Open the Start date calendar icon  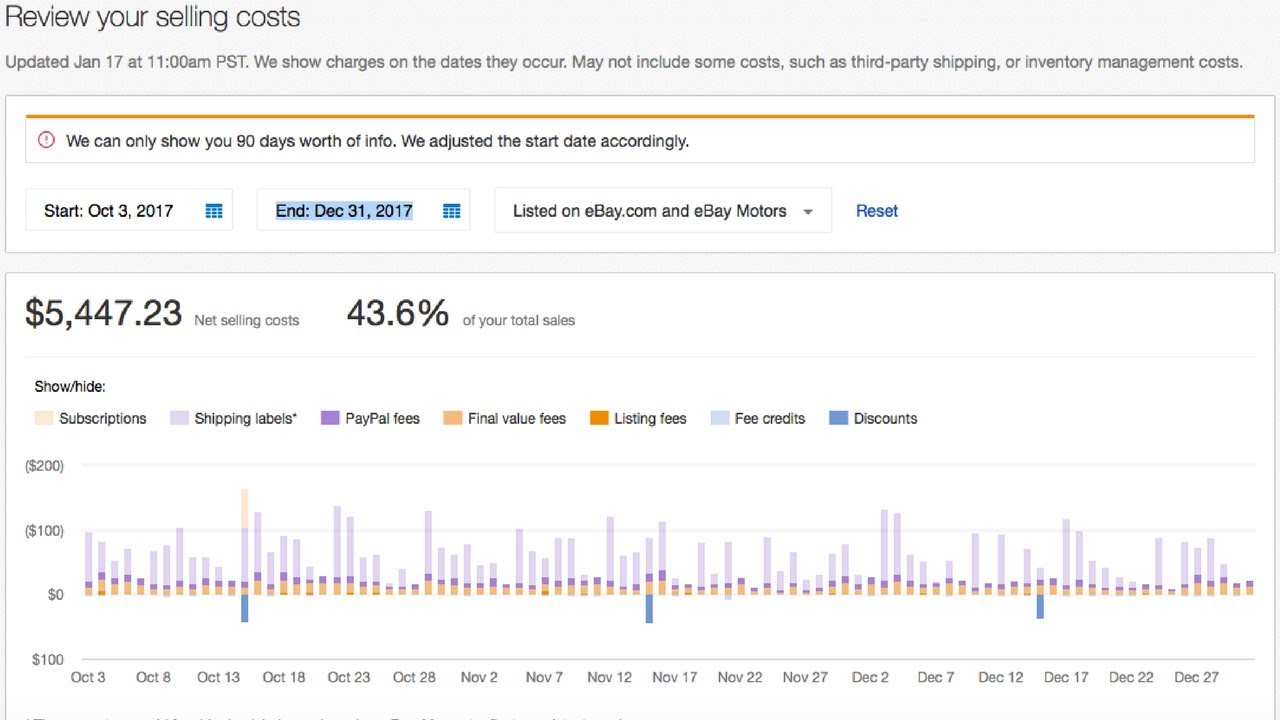(x=213, y=211)
